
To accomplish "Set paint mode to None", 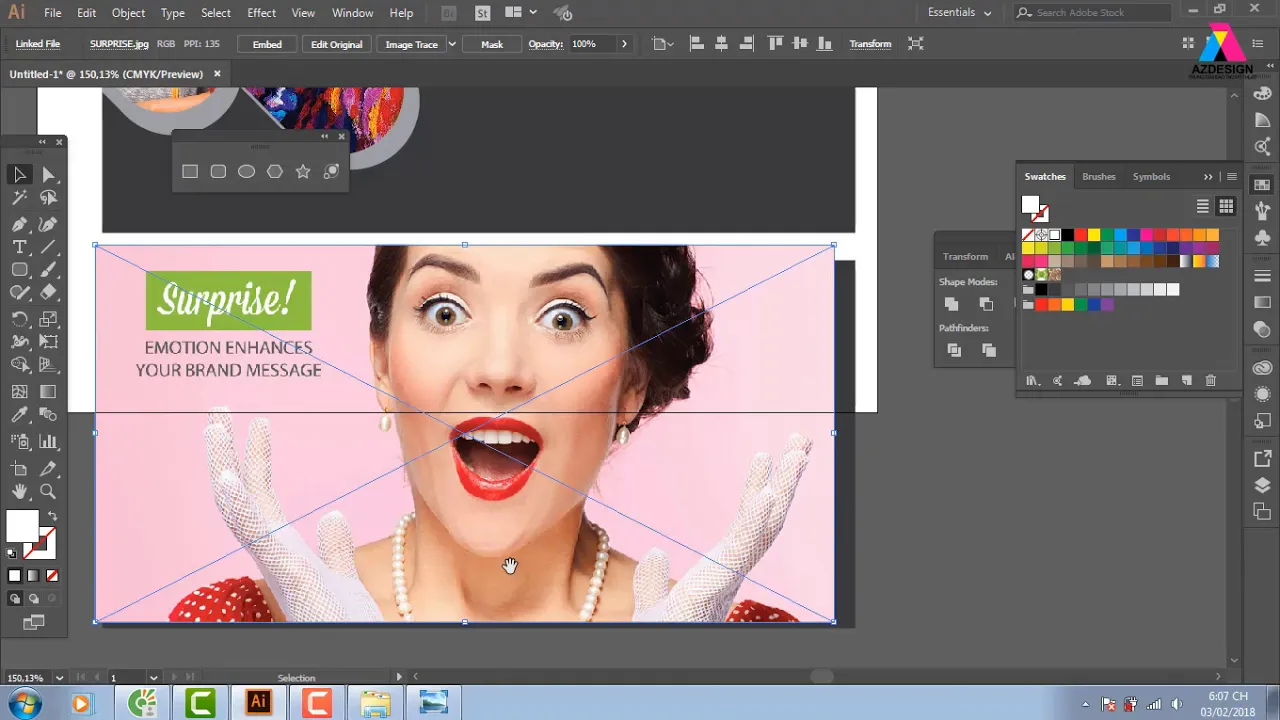I will click(52, 576).
